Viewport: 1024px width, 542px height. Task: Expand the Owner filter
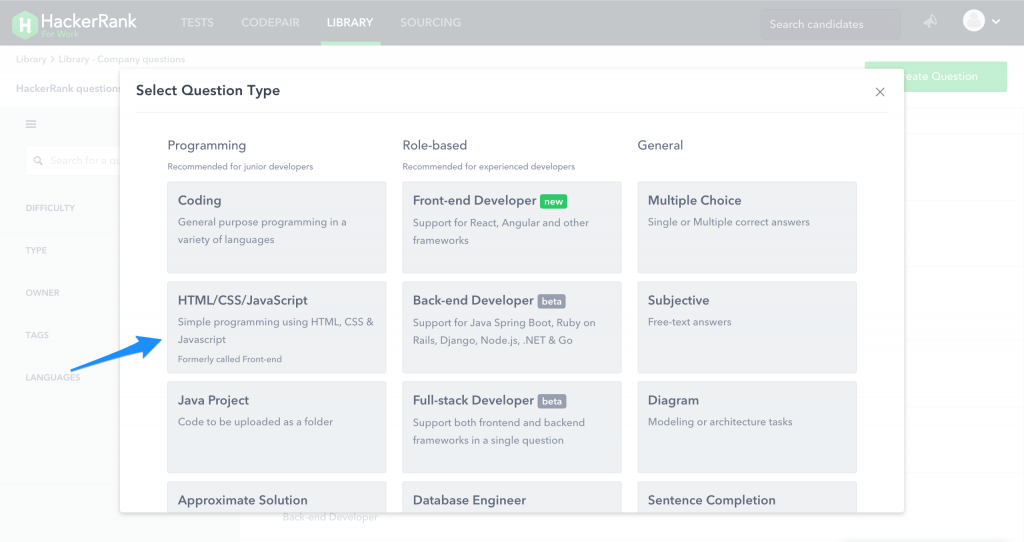point(42,293)
